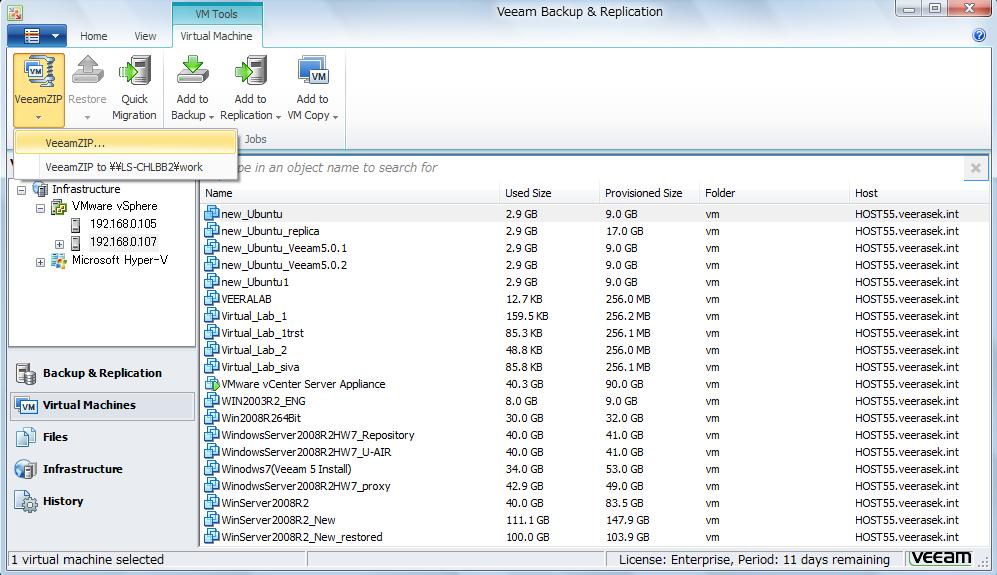This screenshot has height=575, width=997.
Task: Expand the 192.168.0.107 host node
Action: coord(59,244)
